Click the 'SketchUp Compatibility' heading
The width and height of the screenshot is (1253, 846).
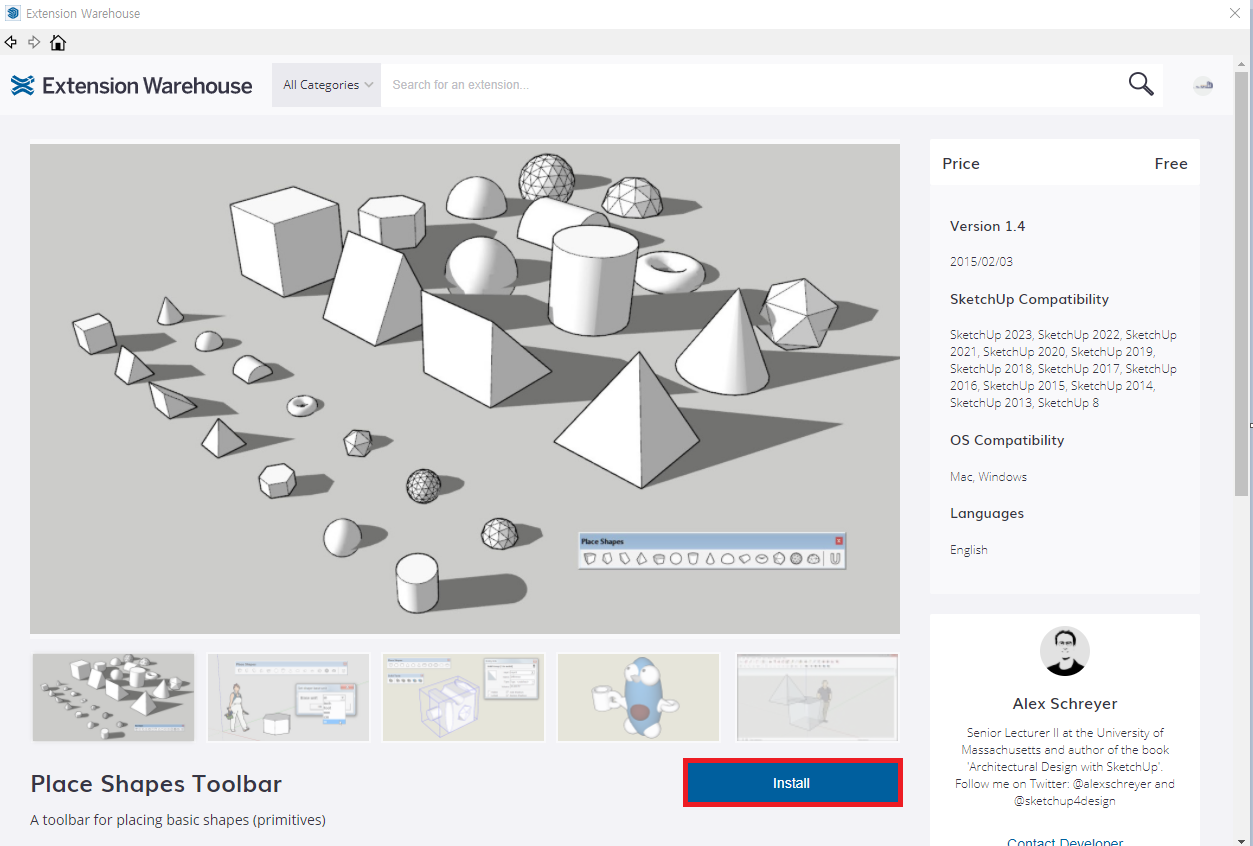pyautogui.click(x=1029, y=299)
